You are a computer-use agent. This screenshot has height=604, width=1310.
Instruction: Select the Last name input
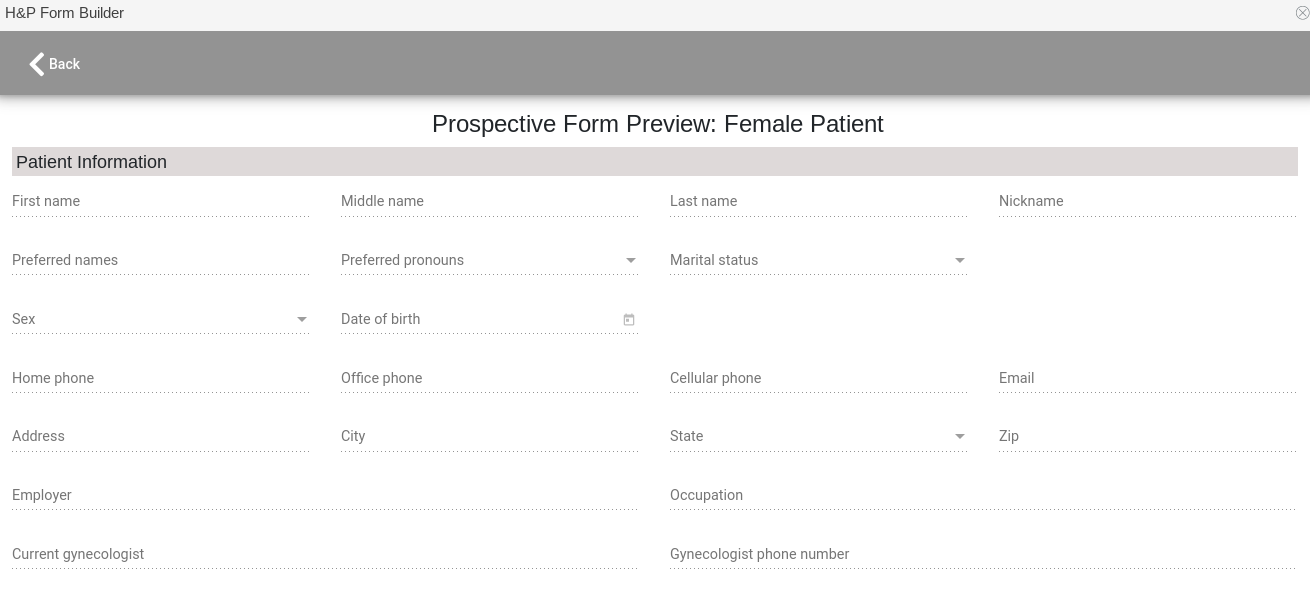(818, 202)
